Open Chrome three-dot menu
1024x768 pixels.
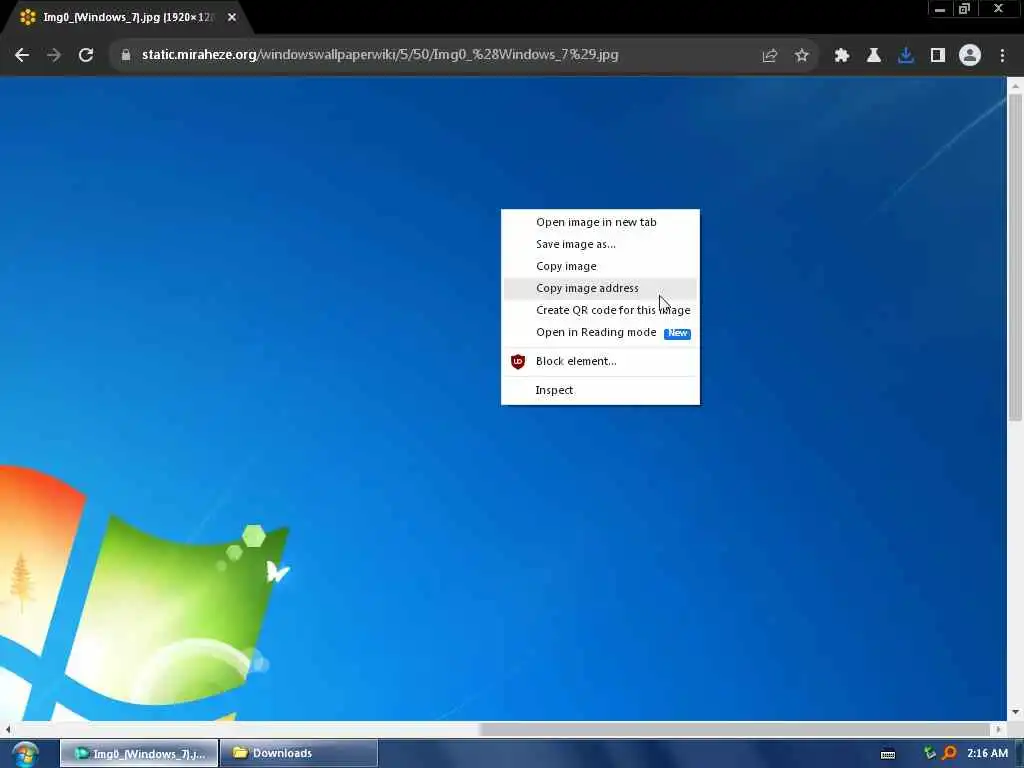[1002, 56]
